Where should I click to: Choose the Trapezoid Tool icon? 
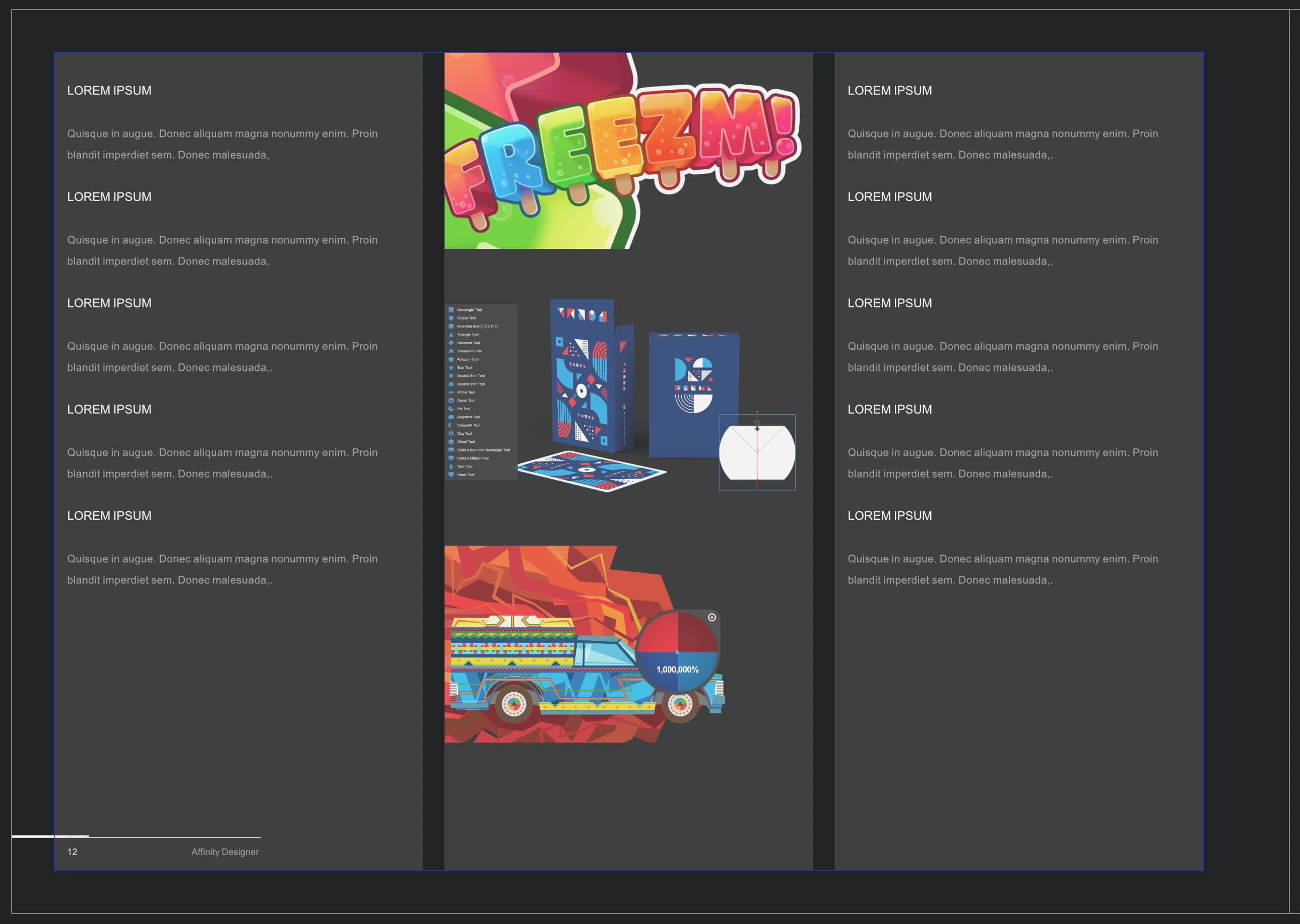pyautogui.click(x=451, y=351)
